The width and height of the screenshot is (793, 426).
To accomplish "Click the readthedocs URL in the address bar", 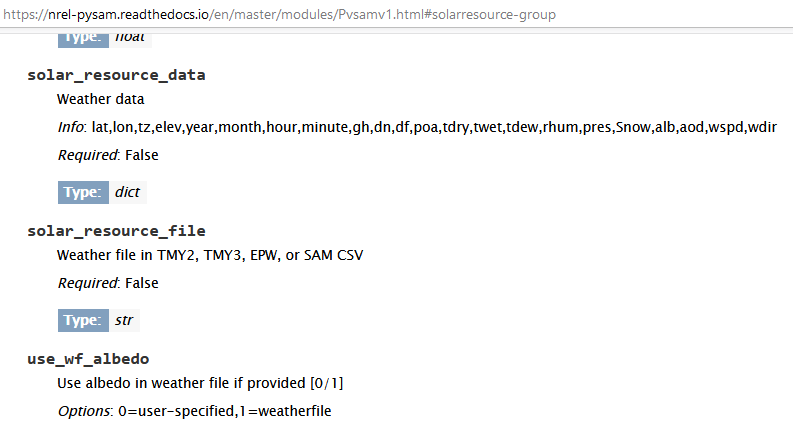I will coord(280,15).
